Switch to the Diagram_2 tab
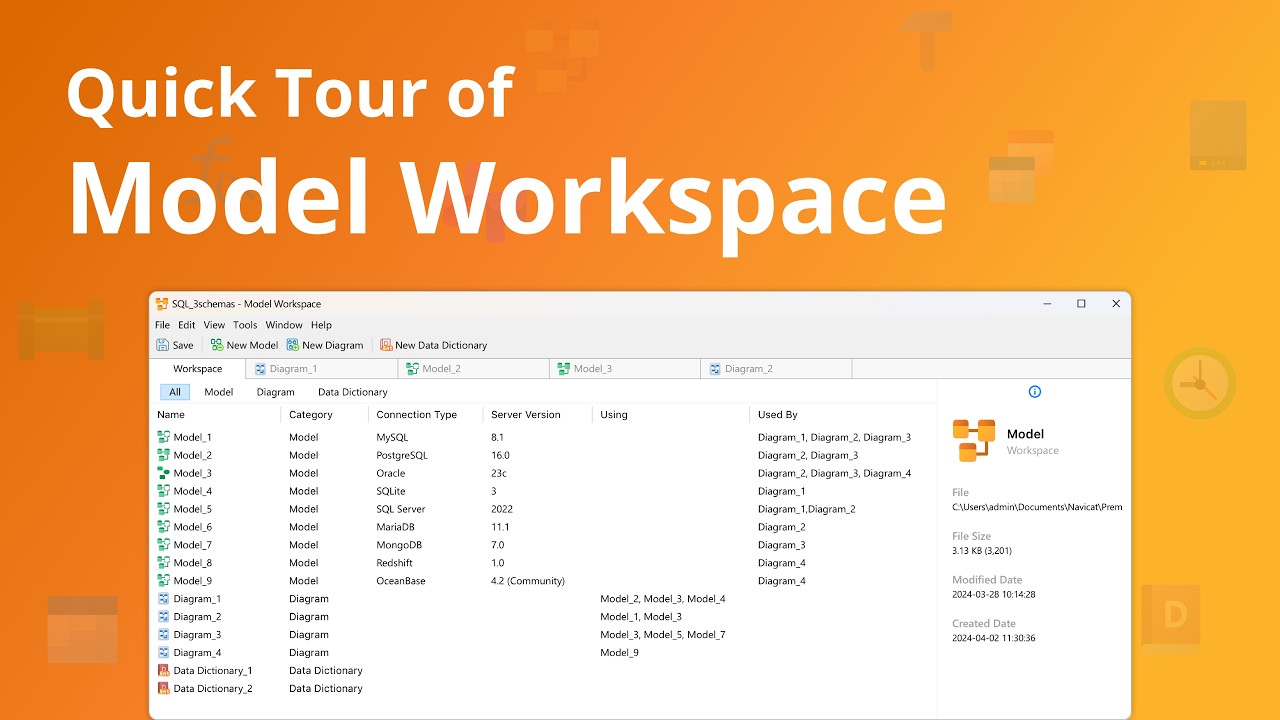This screenshot has height=720, width=1280. coord(776,369)
